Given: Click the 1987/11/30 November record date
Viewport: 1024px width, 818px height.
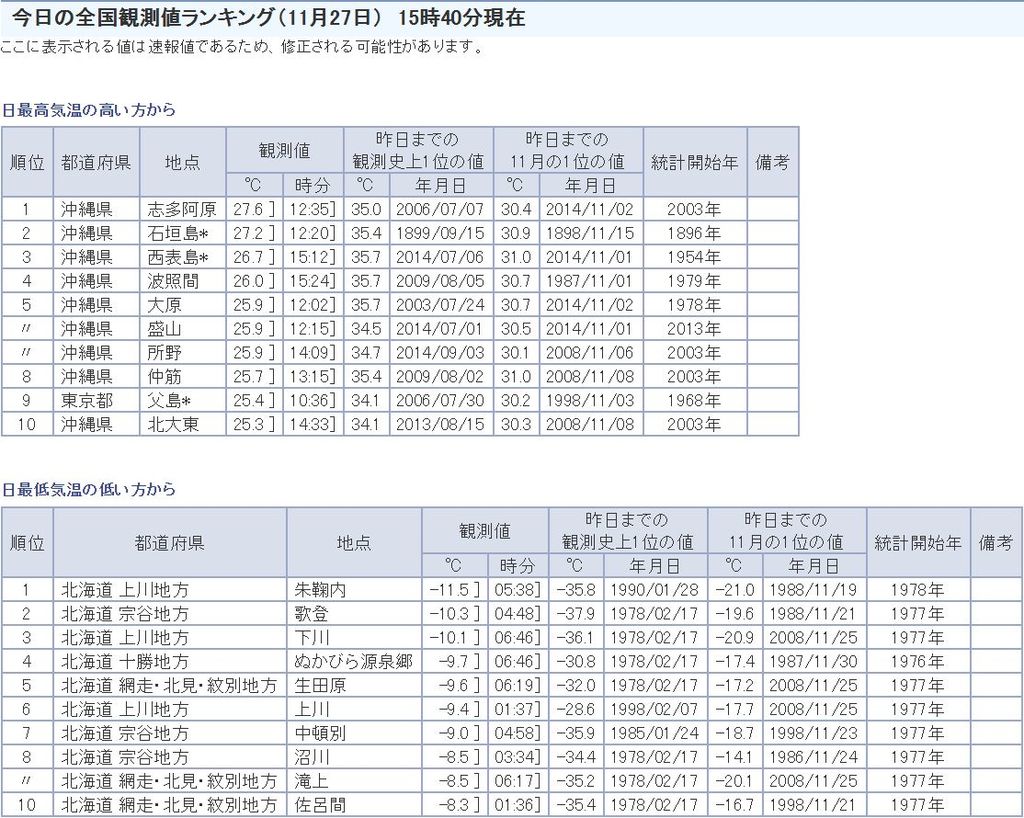Looking at the screenshot, I should coord(814,661).
